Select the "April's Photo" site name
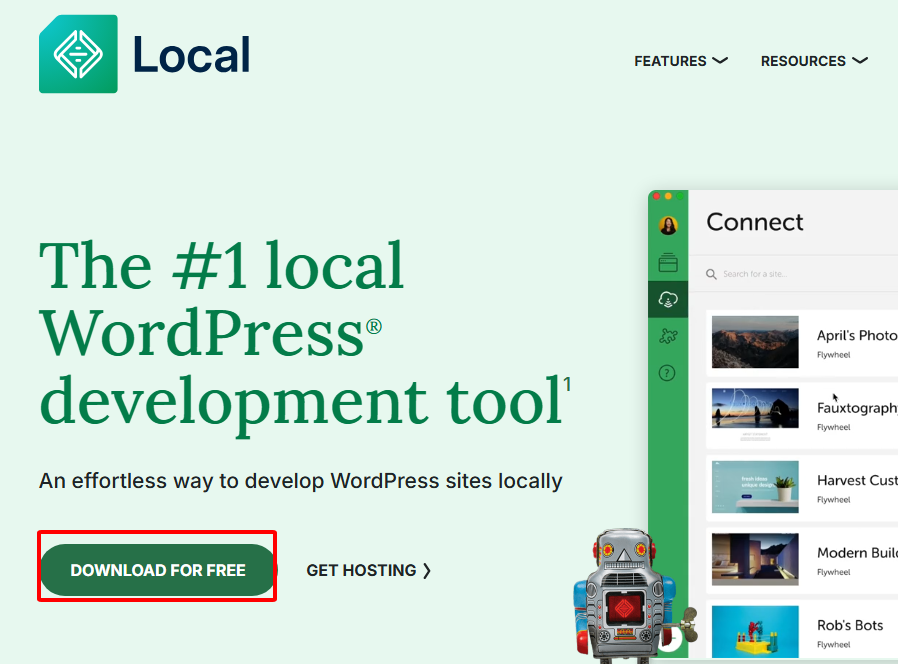This screenshot has height=664, width=898. (857, 336)
